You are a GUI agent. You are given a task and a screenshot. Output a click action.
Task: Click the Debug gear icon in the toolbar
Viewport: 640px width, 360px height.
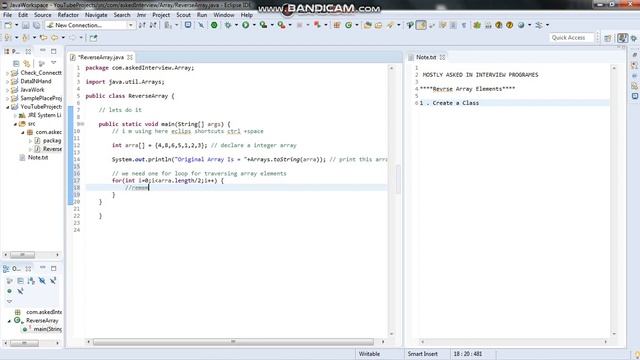tap(228, 25)
